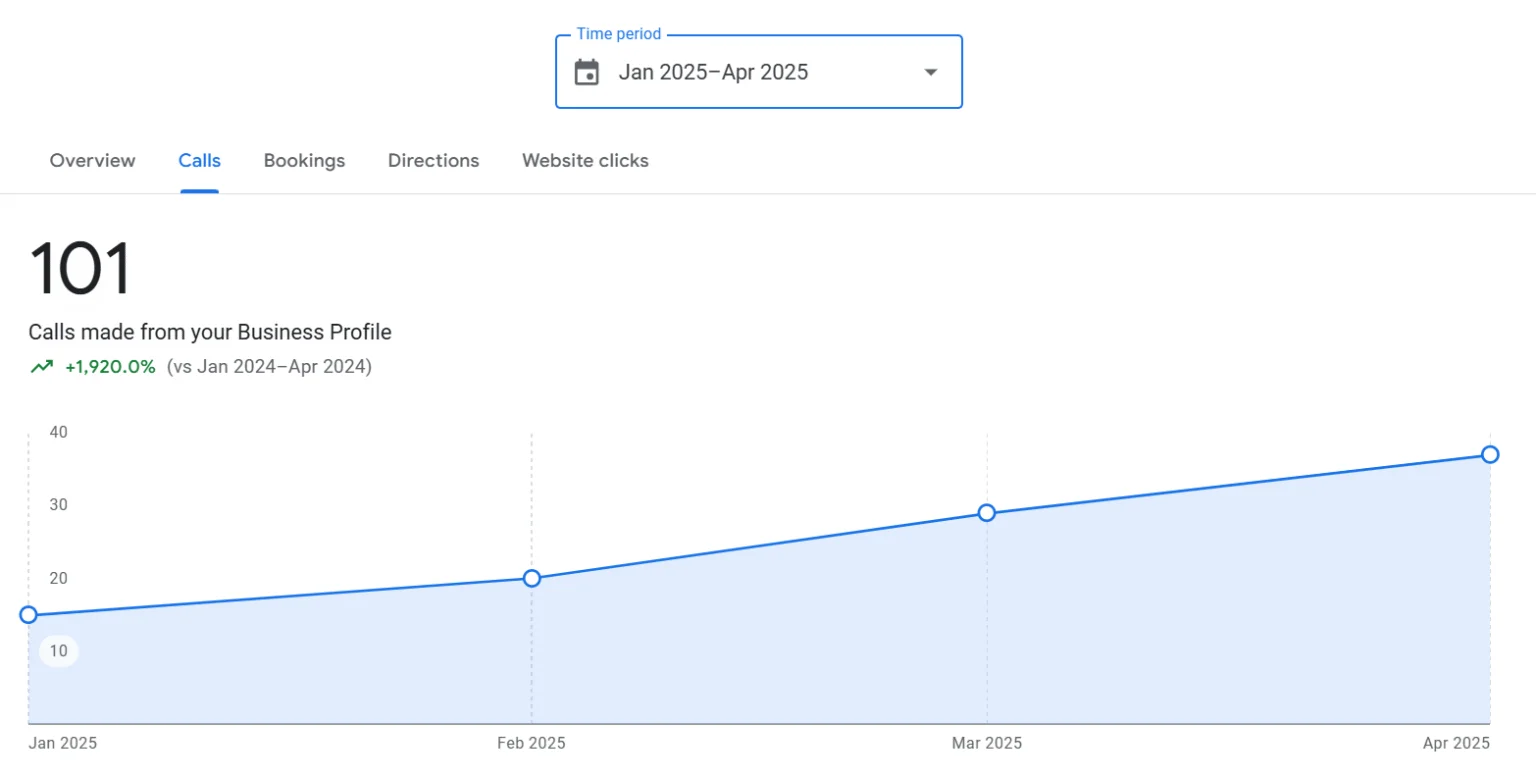Click the Jan 2025 label on x-axis
Screen dimensions: 1536x779
click(64, 743)
